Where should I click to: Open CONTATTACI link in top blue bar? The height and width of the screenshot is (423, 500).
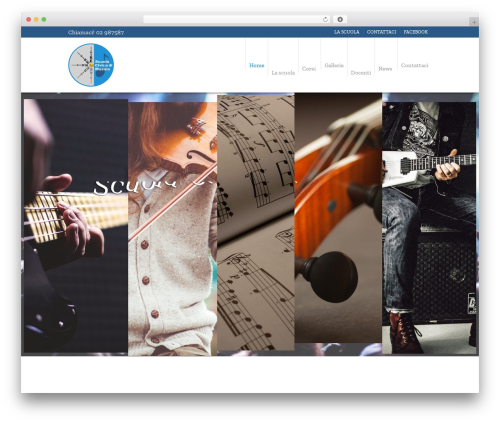point(381,32)
